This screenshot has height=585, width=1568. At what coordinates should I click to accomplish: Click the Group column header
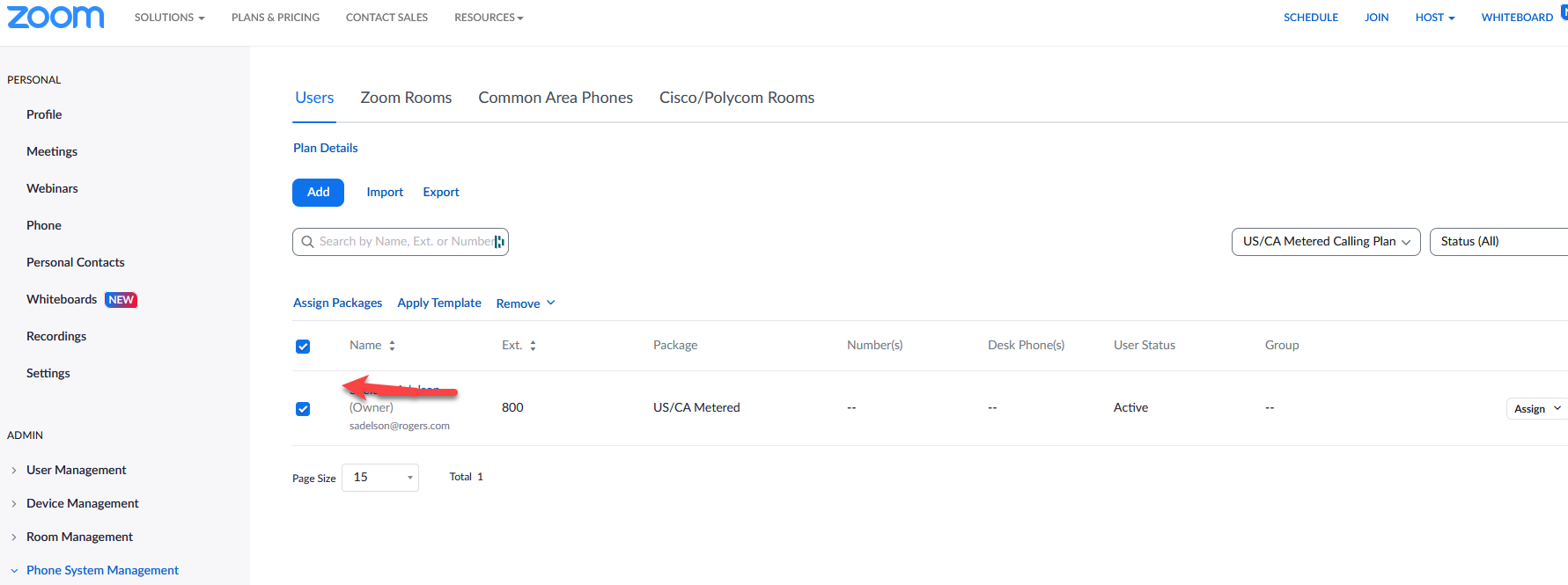click(1282, 346)
